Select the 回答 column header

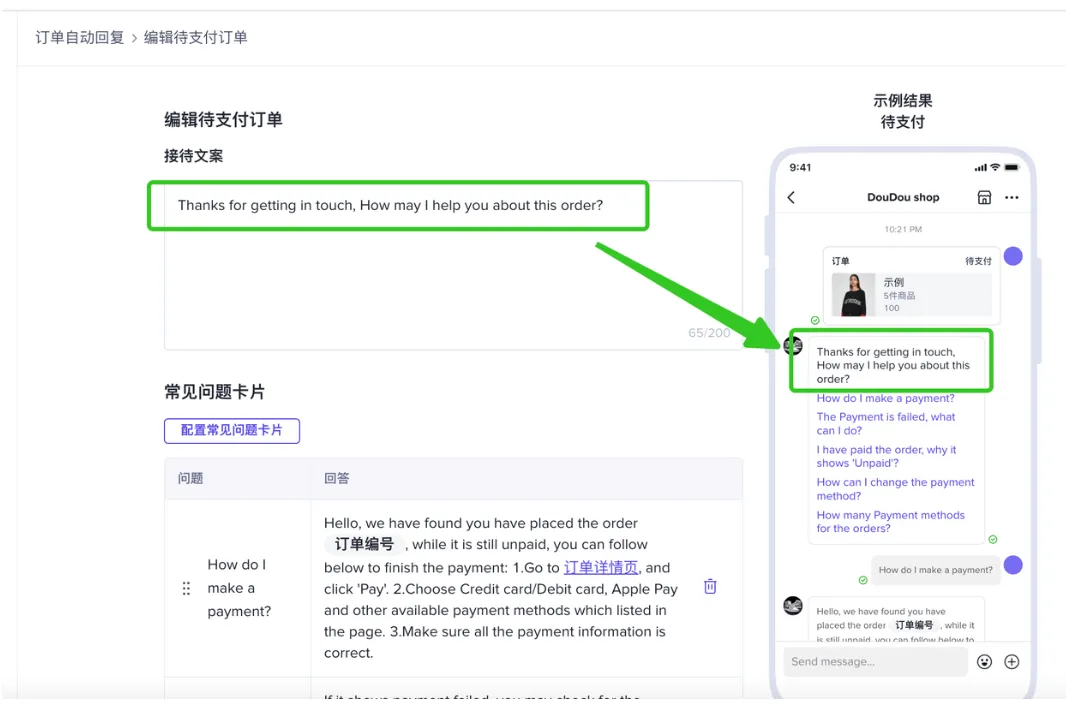(337, 478)
